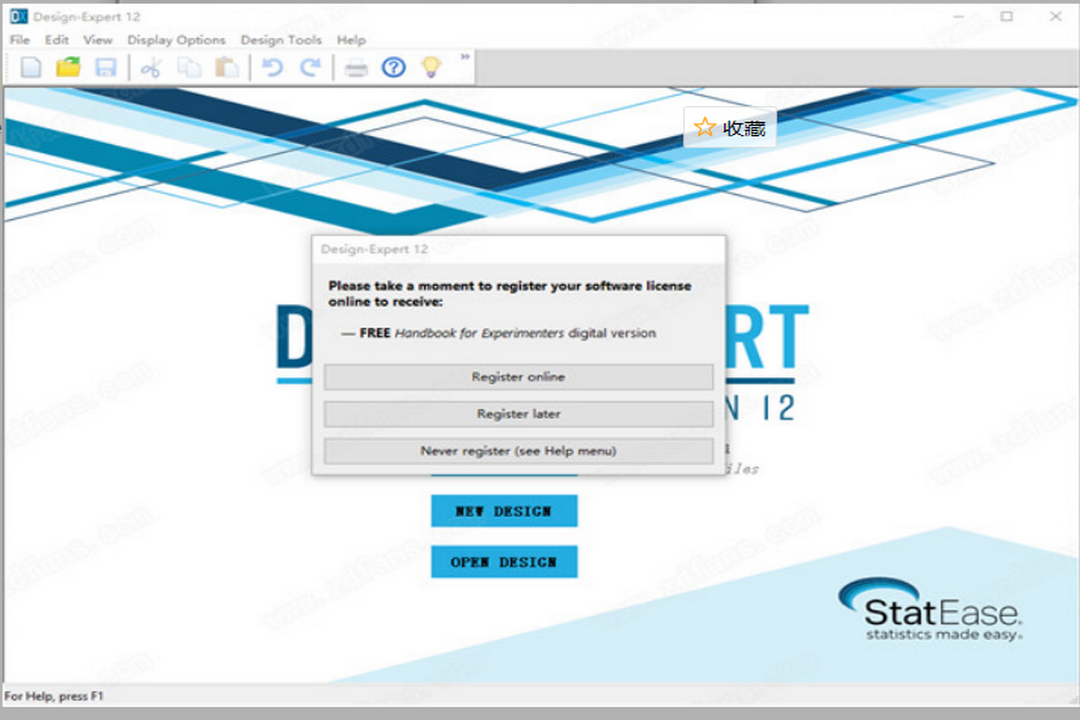This screenshot has height=720, width=1080.
Task: Redo the last action via the toolbar
Action: (x=310, y=66)
